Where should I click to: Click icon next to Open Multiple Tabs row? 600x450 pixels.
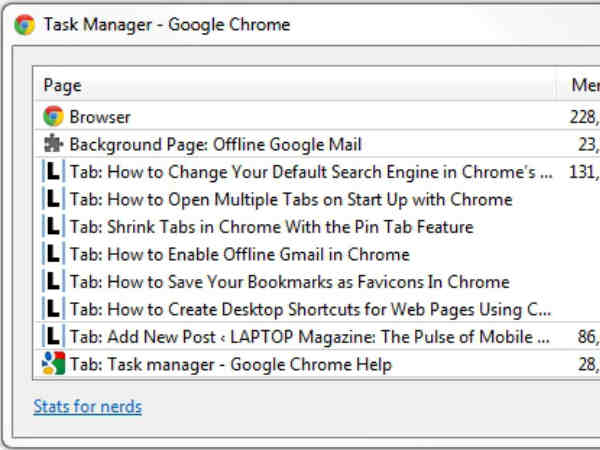[53, 199]
